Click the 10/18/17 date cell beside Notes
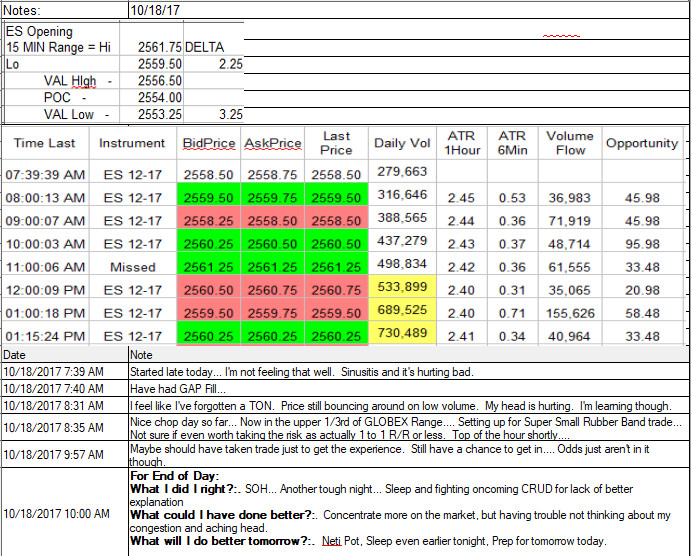This screenshot has height=556, width=691. 155,10
